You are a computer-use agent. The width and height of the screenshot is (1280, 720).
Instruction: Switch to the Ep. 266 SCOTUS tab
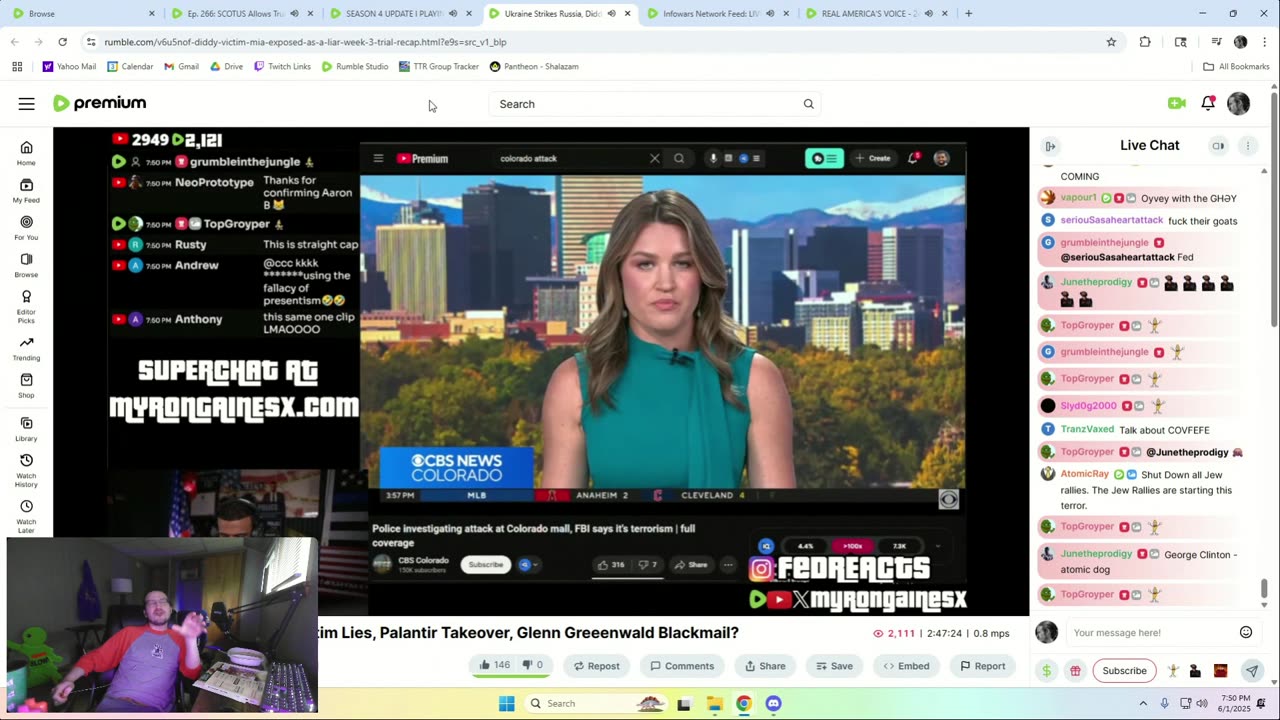coord(240,14)
